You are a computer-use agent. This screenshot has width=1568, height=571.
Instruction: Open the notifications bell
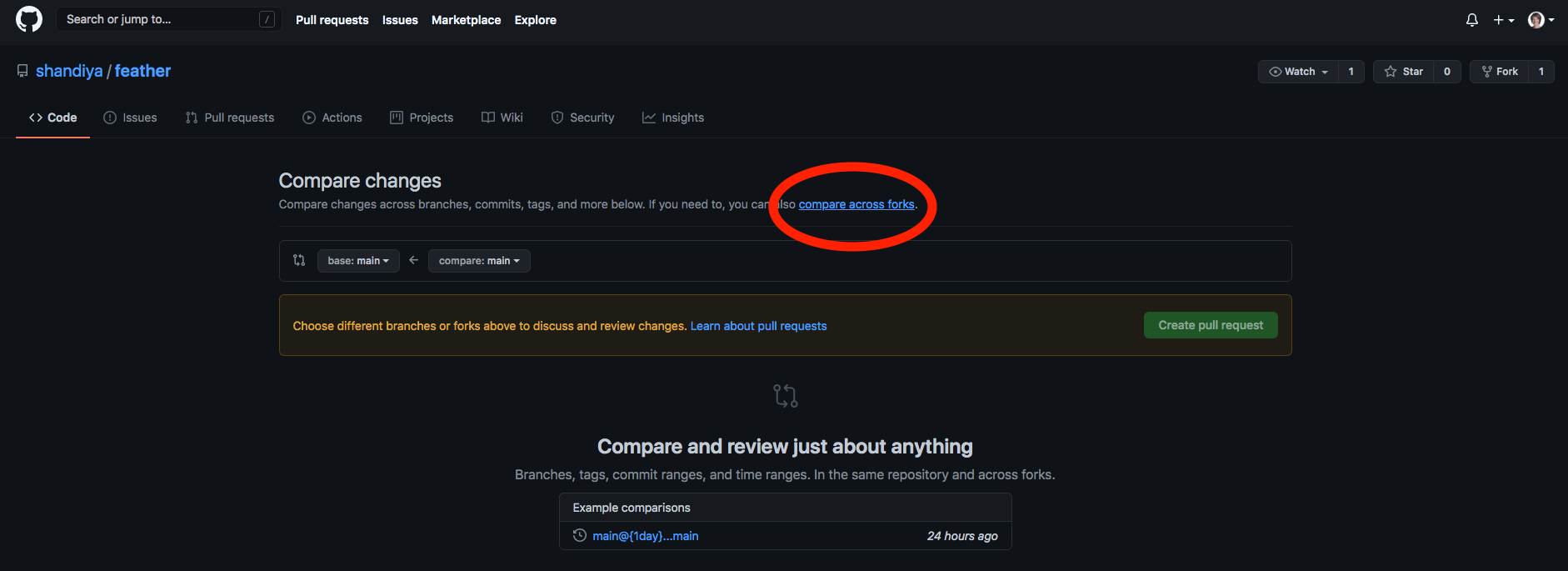(1472, 20)
